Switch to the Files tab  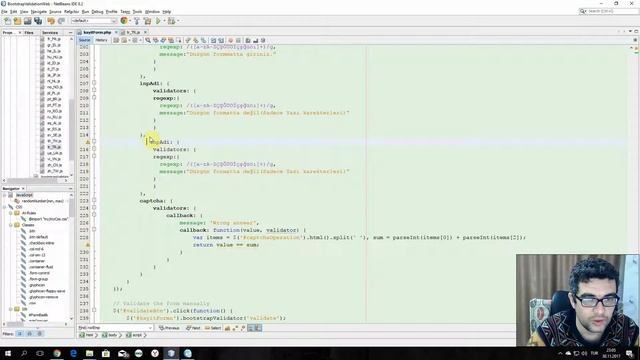pos(29,32)
